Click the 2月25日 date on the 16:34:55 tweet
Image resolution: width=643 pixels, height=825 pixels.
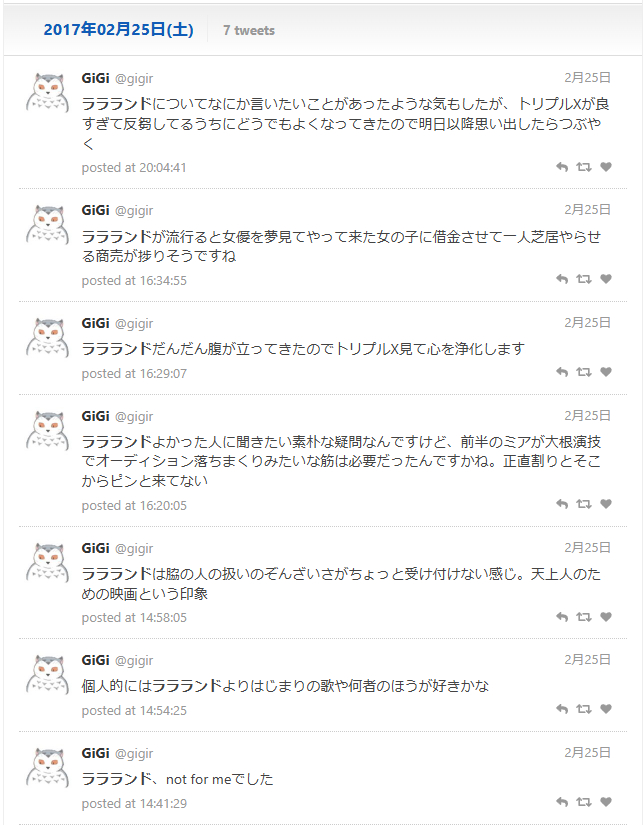pyautogui.click(x=587, y=210)
